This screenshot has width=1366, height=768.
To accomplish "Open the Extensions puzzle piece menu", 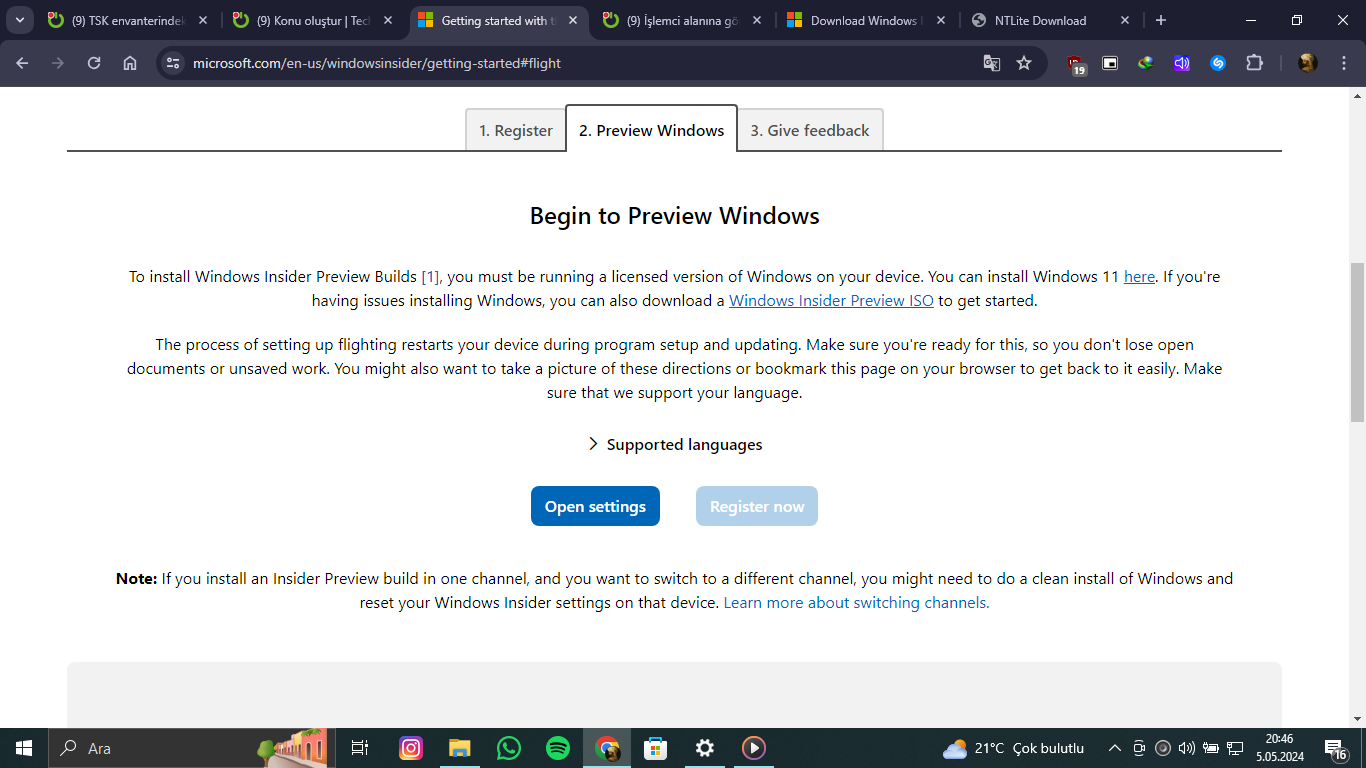I will point(1254,63).
